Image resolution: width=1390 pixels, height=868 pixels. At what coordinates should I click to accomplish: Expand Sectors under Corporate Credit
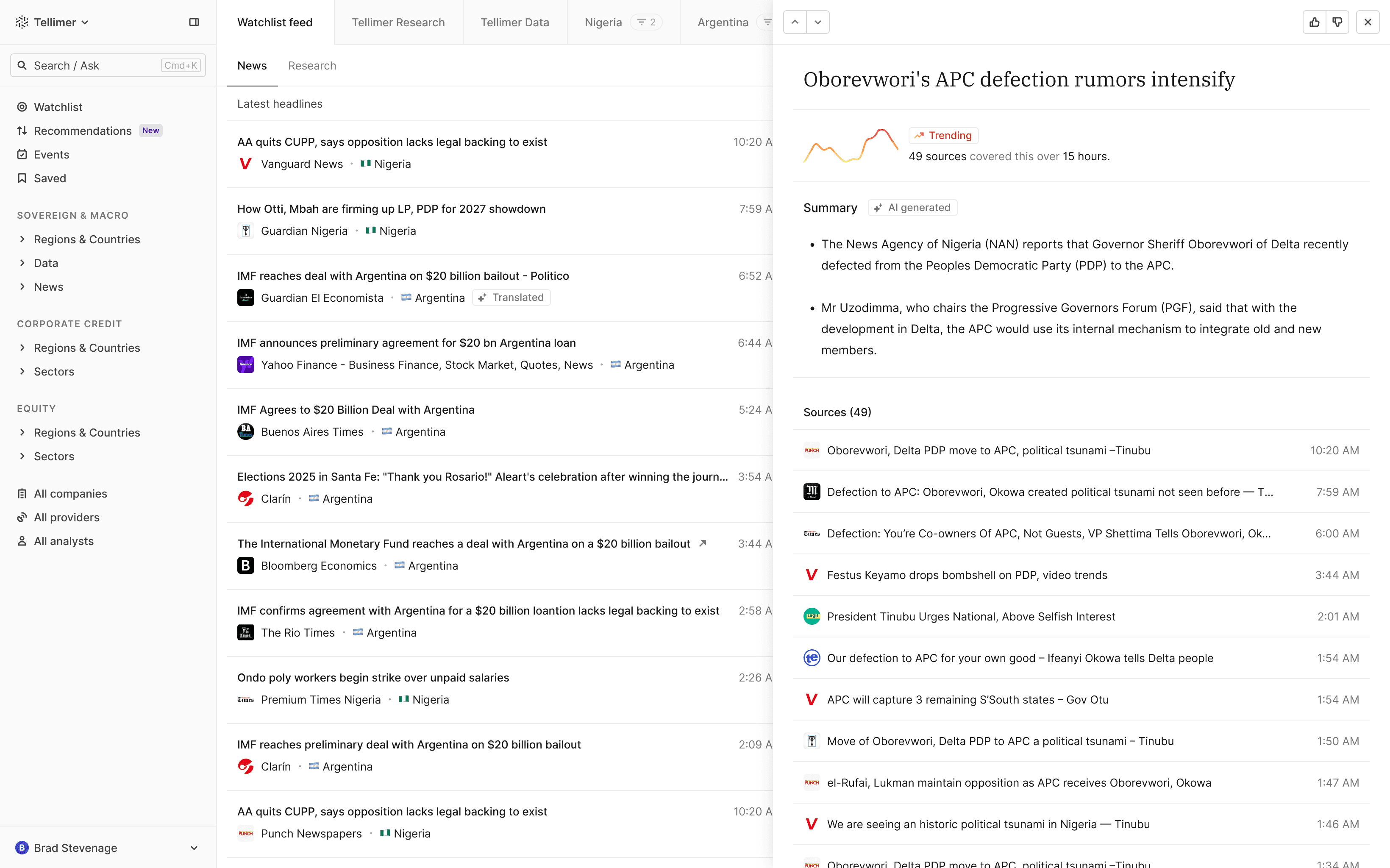click(x=53, y=371)
